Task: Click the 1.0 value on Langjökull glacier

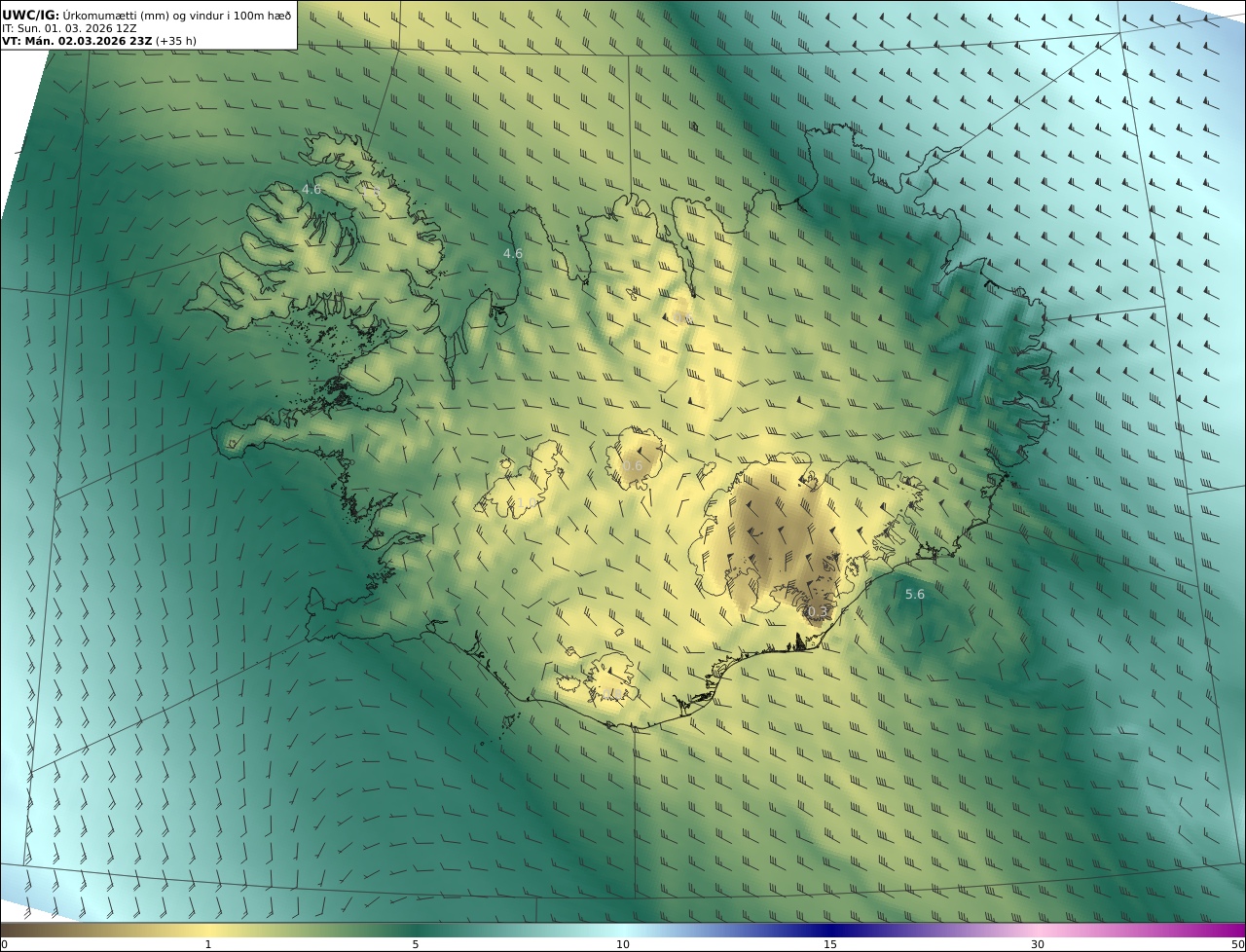Action: coord(526,502)
